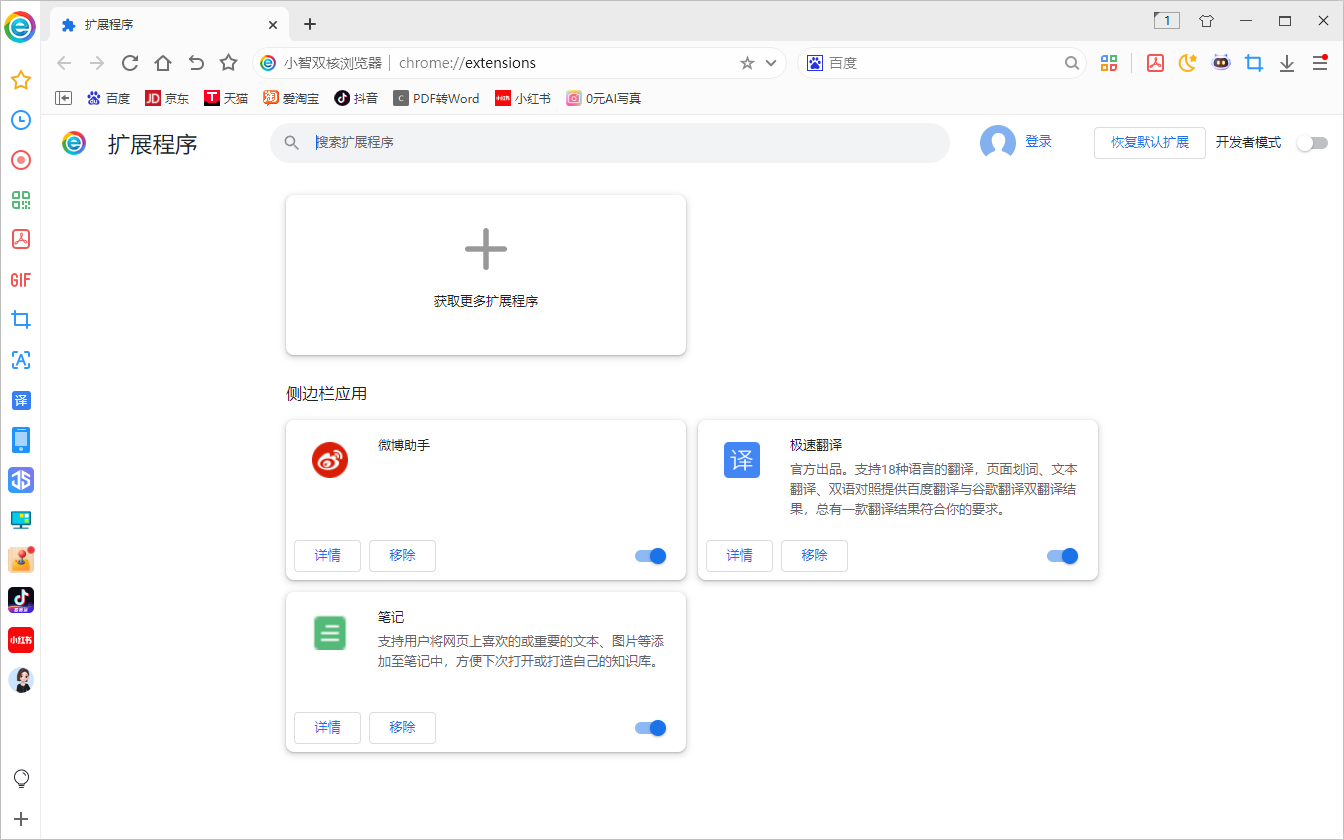
Task: Open the PDF tools icon in the toolbar
Action: pyautogui.click(x=1155, y=62)
